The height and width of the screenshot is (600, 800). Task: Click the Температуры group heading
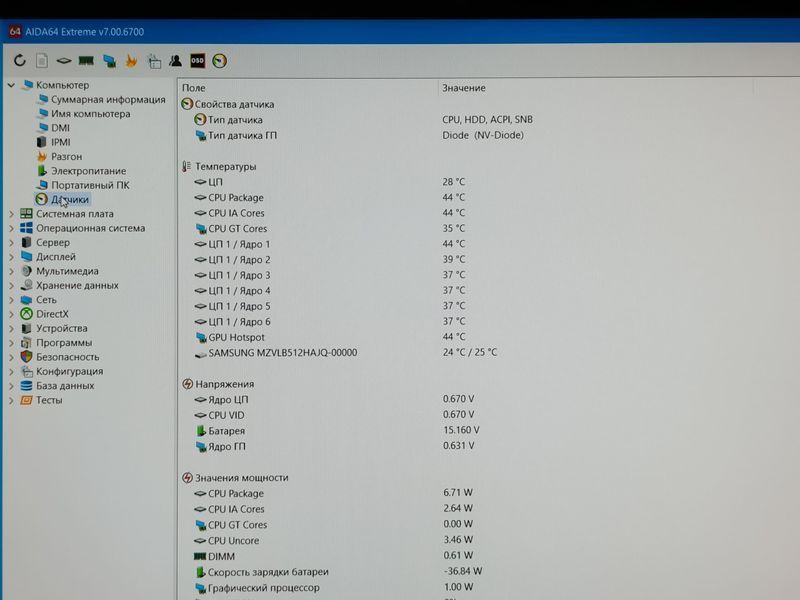coord(226,166)
